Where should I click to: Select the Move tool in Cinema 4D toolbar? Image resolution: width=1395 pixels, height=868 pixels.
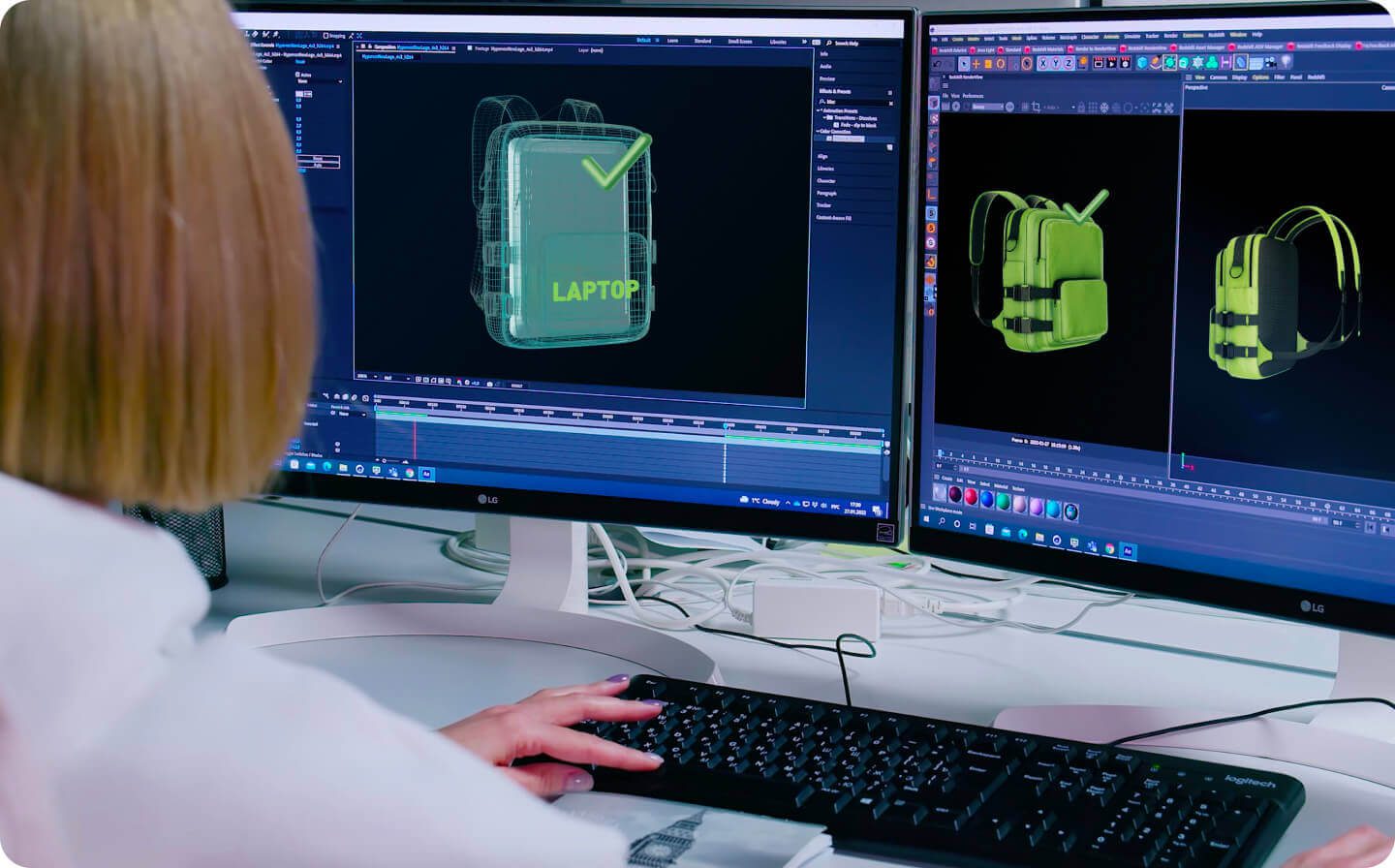pos(976,64)
